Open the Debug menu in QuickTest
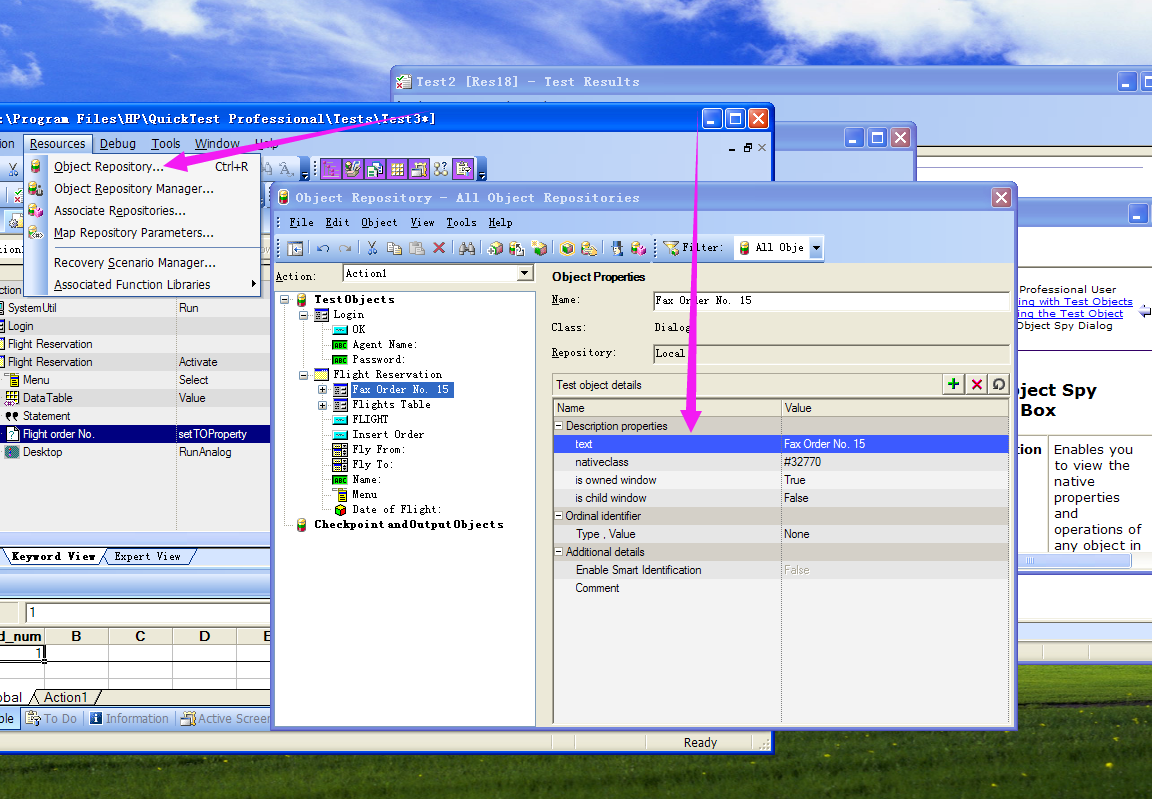The height and width of the screenshot is (799, 1152). (118, 144)
